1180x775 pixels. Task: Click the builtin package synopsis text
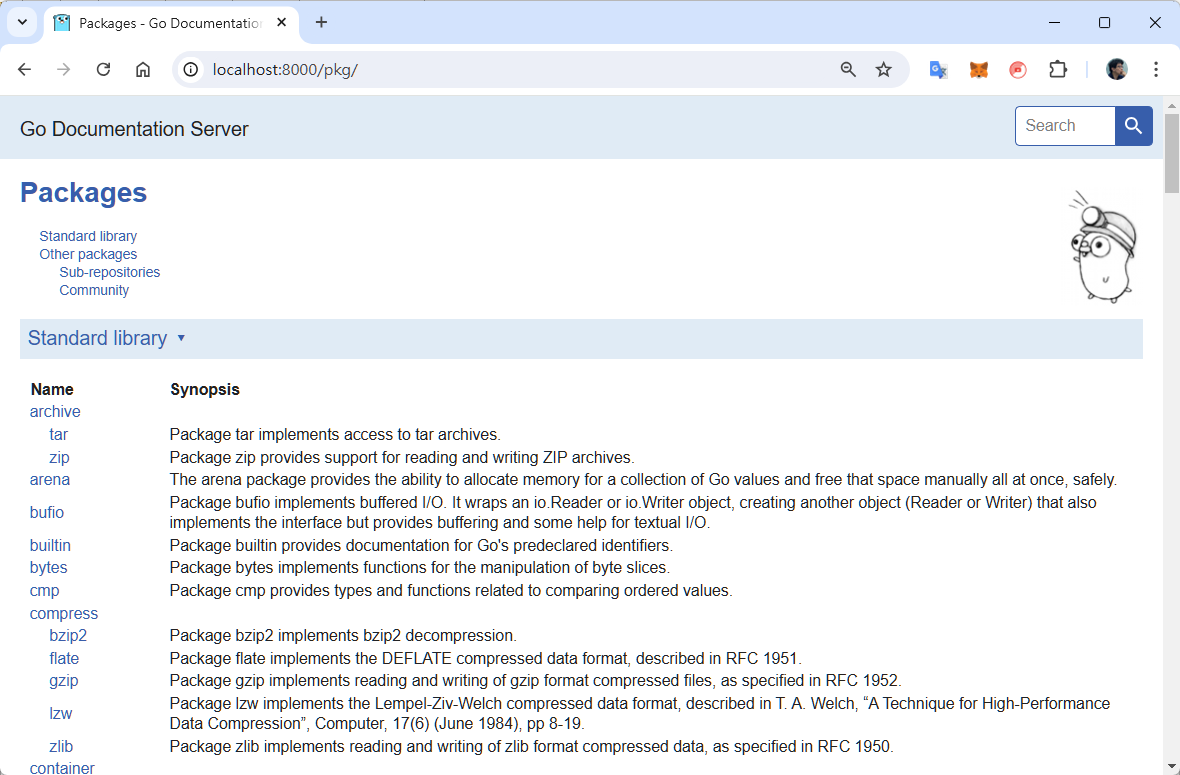pos(421,546)
